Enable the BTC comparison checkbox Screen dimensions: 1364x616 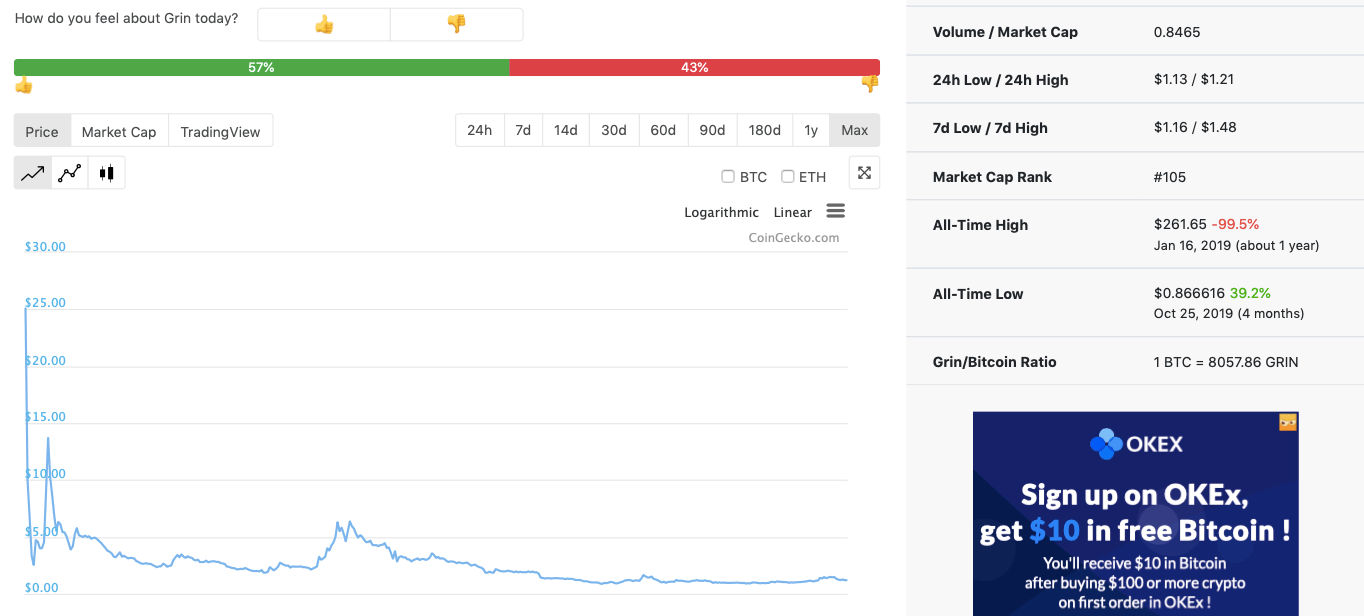click(728, 177)
